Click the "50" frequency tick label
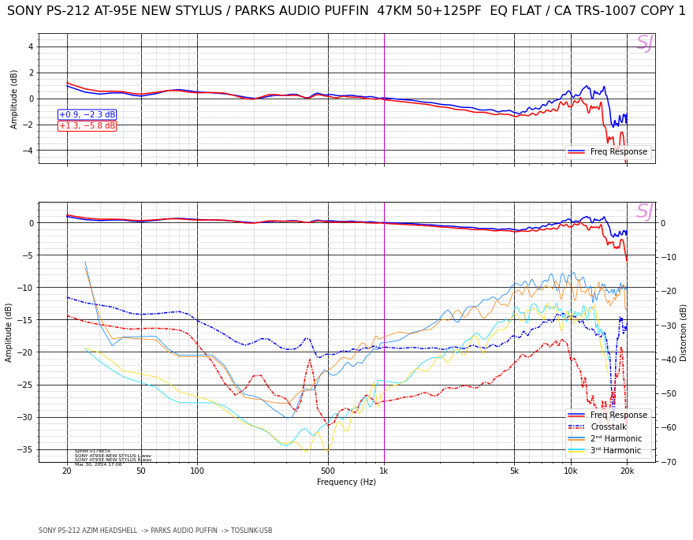 (x=141, y=471)
